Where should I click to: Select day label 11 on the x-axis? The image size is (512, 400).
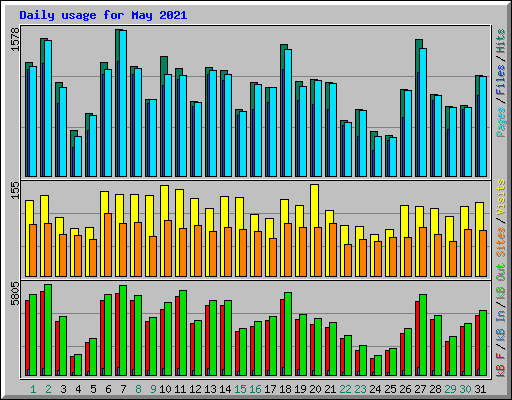click(180, 389)
